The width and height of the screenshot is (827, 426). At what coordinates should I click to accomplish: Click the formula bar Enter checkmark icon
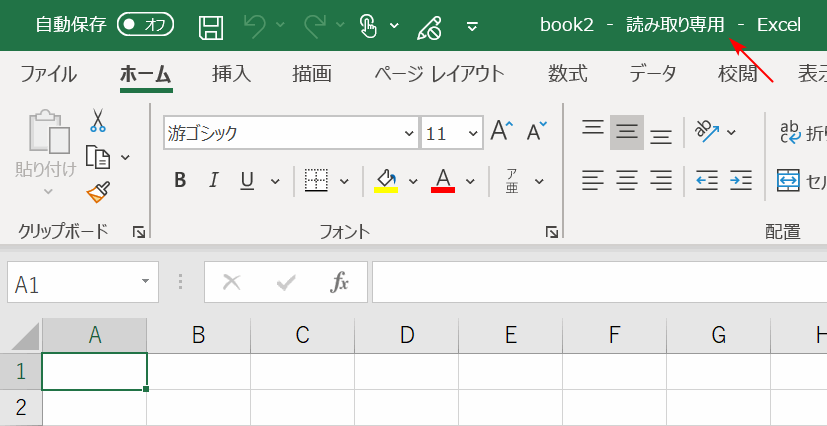pos(285,284)
